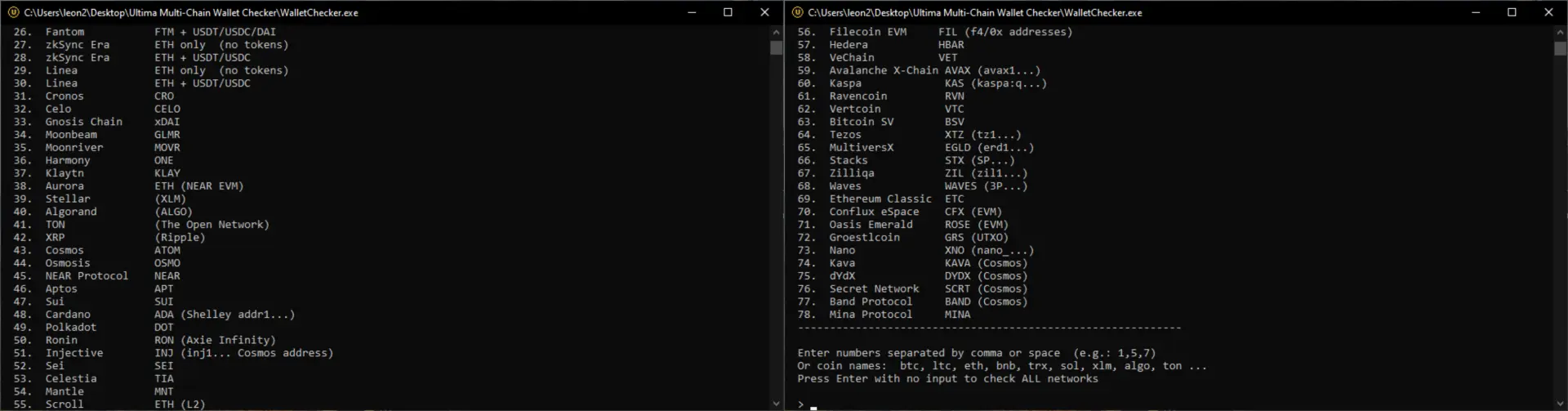This screenshot has width=1568, height=411.
Task: Minimize the right WalletChecker window
Action: [1476, 12]
